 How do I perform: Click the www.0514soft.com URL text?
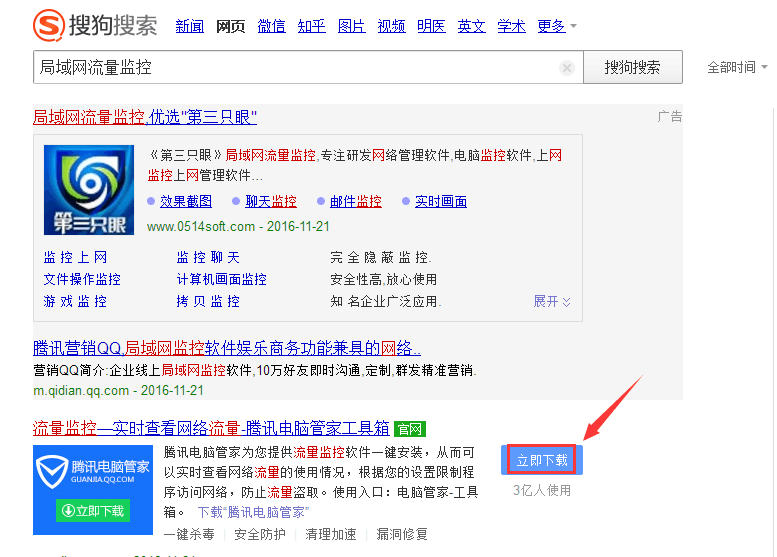coord(201,226)
